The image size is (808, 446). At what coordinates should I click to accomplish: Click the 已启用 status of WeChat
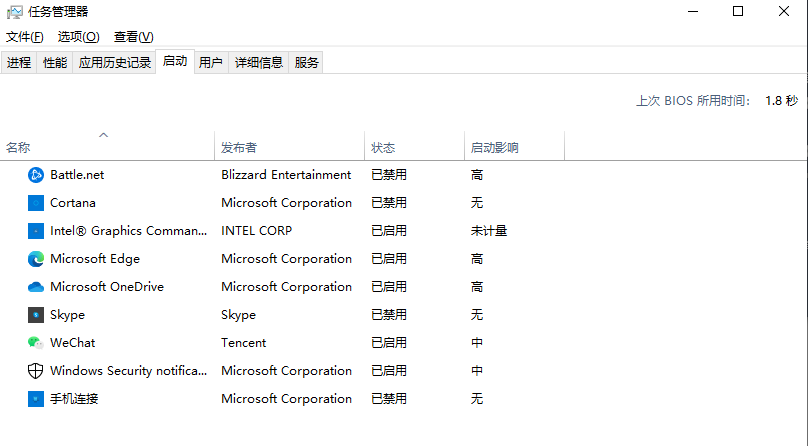389,342
